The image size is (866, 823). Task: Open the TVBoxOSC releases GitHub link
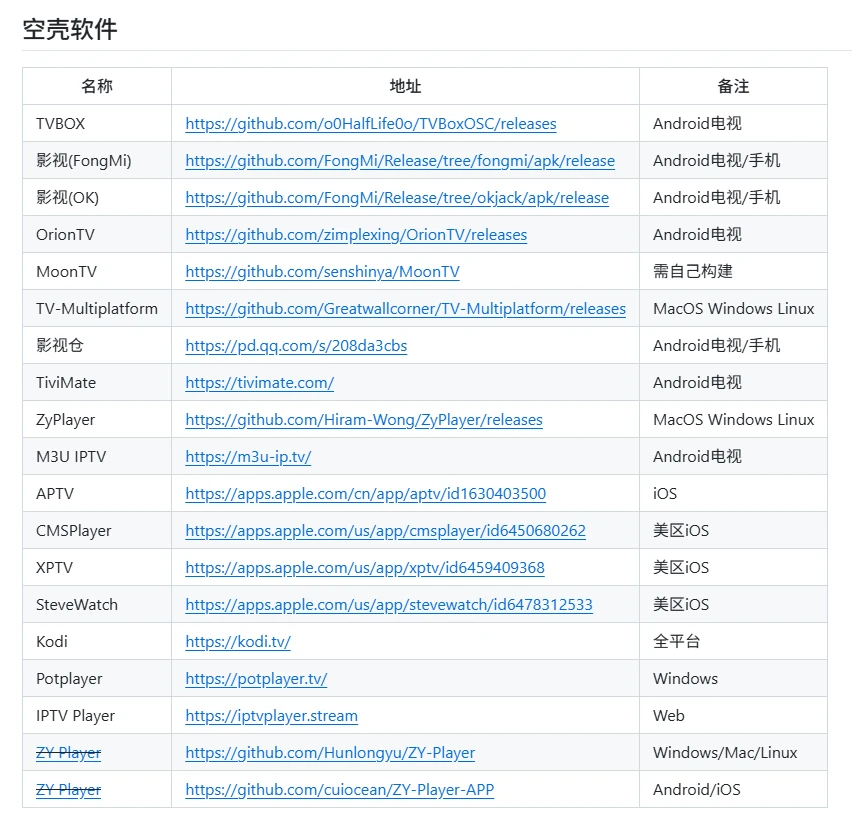pos(370,124)
